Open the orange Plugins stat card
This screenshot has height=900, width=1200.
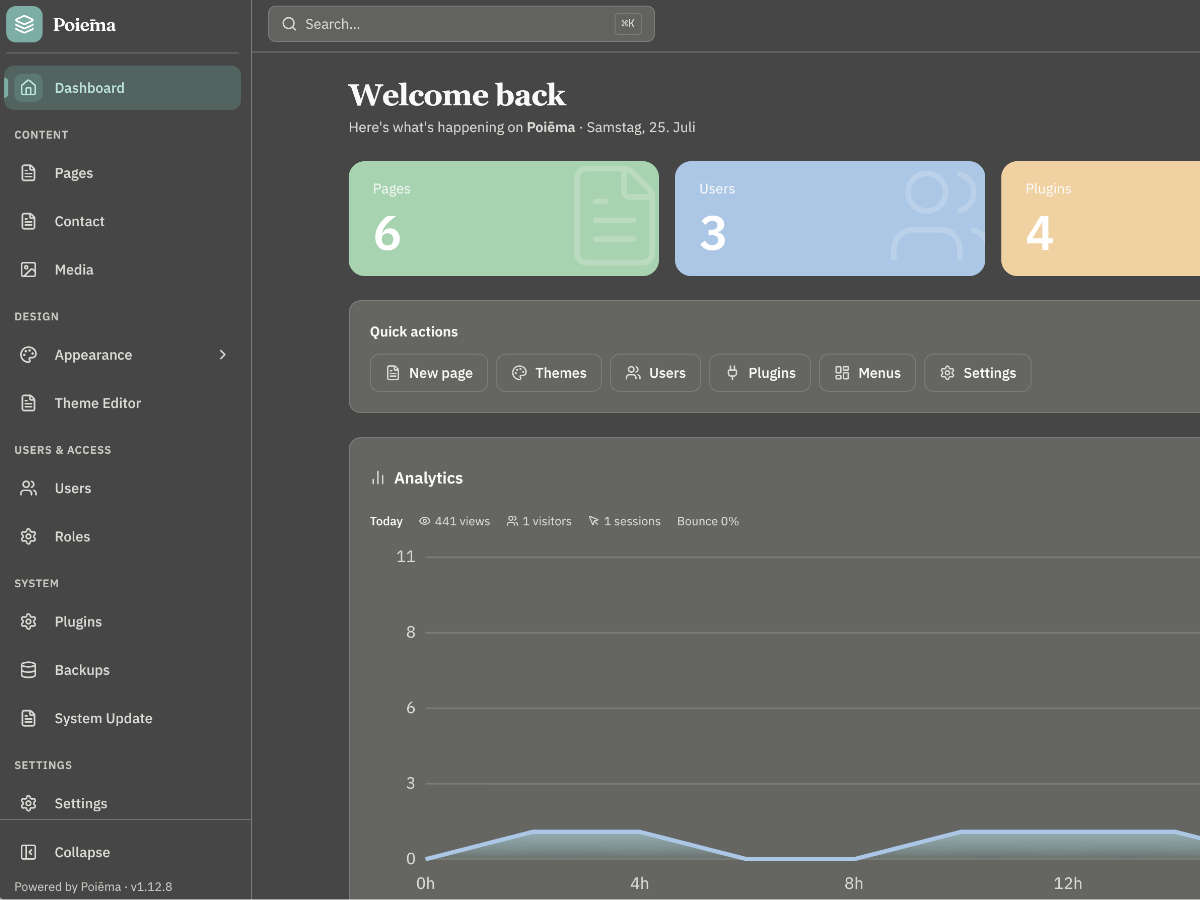pyautogui.click(x=1100, y=218)
